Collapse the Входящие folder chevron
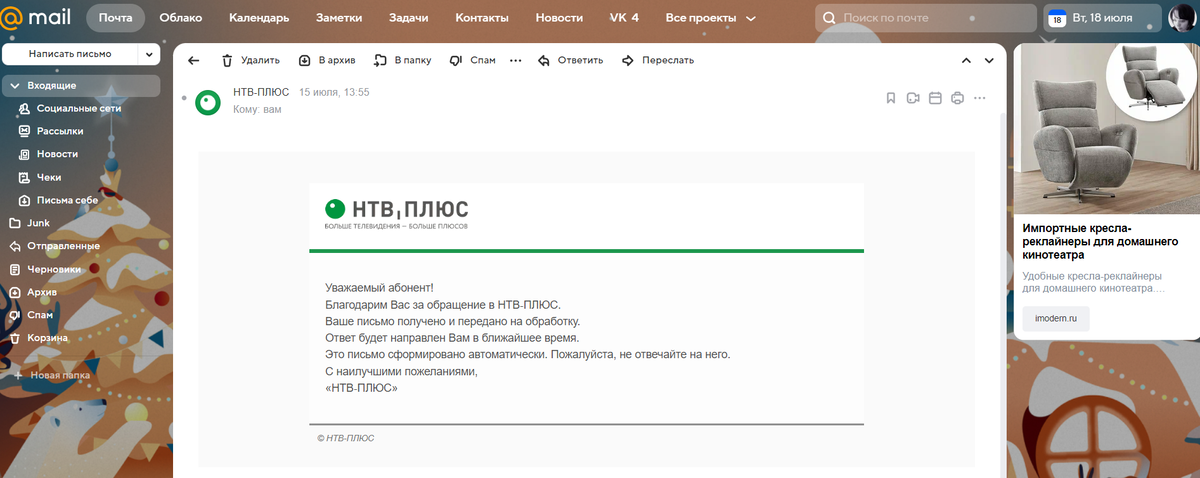Screen dimensions: 1200x478 [x=15, y=86]
